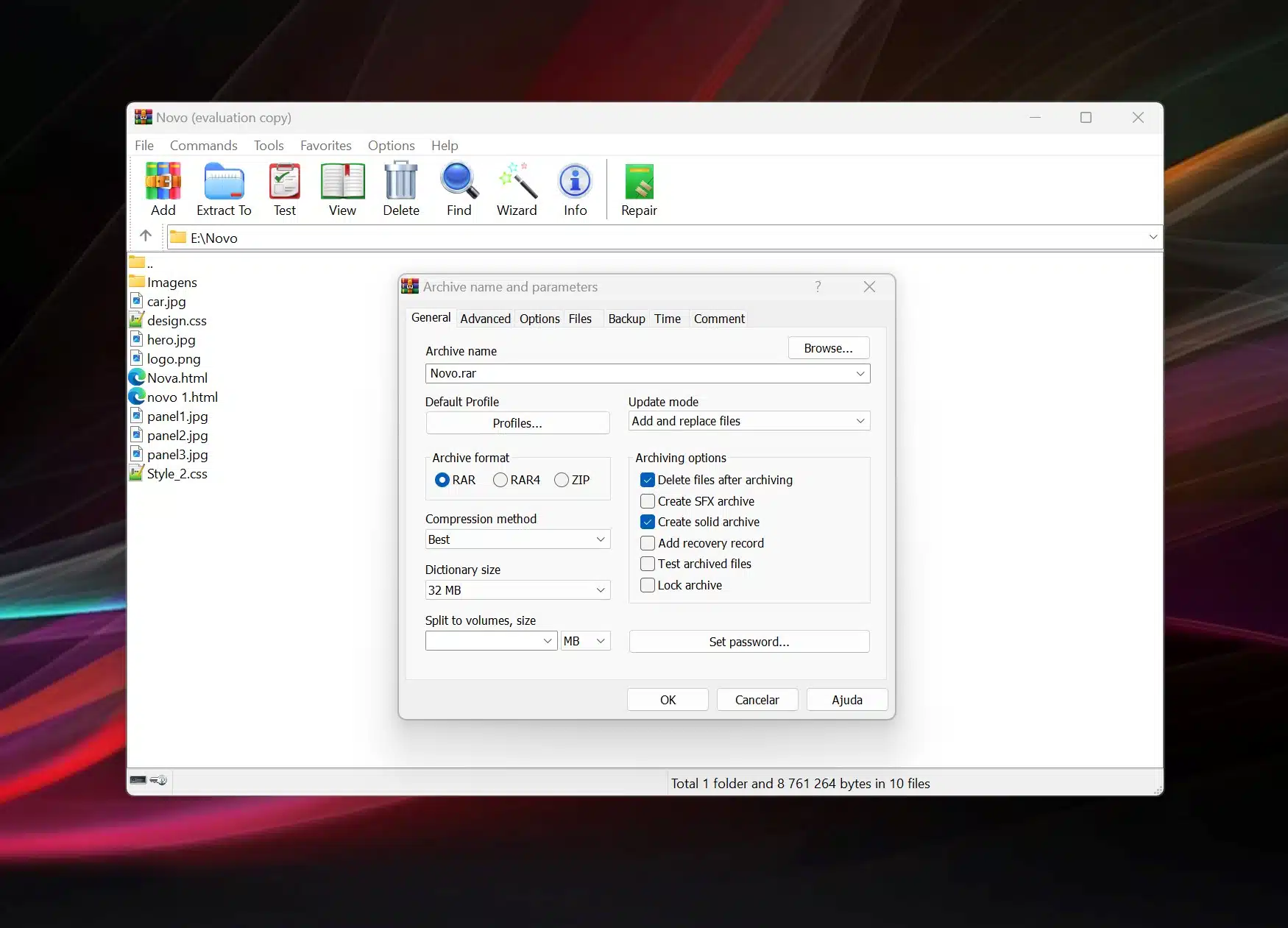Click the Set password... button
The image size is (1288, 928).
click(x=749, y=642)
